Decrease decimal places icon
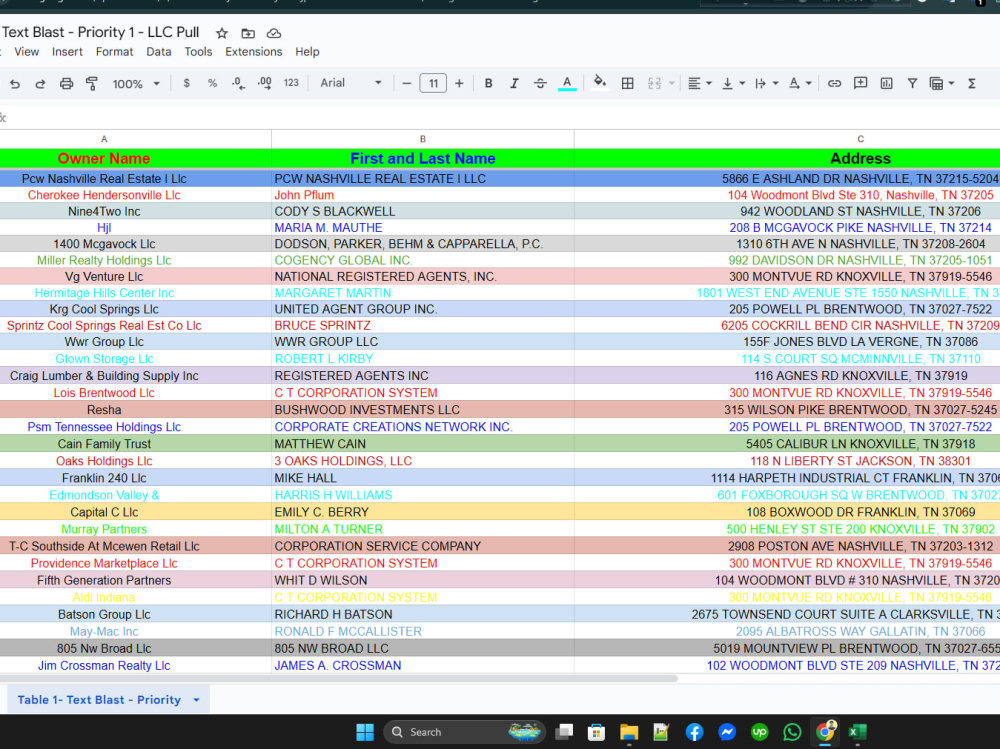 [x=238, y=84]
